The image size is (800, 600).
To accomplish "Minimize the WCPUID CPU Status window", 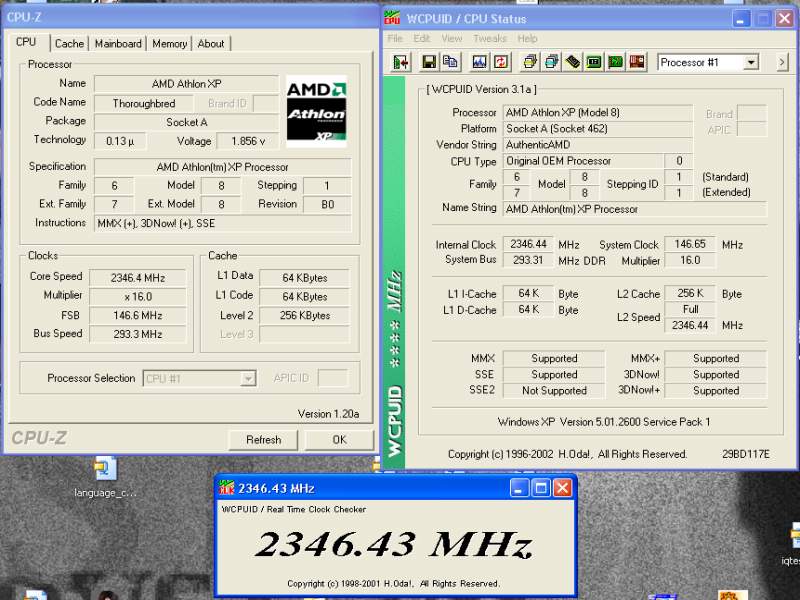I will pos(741,19).
